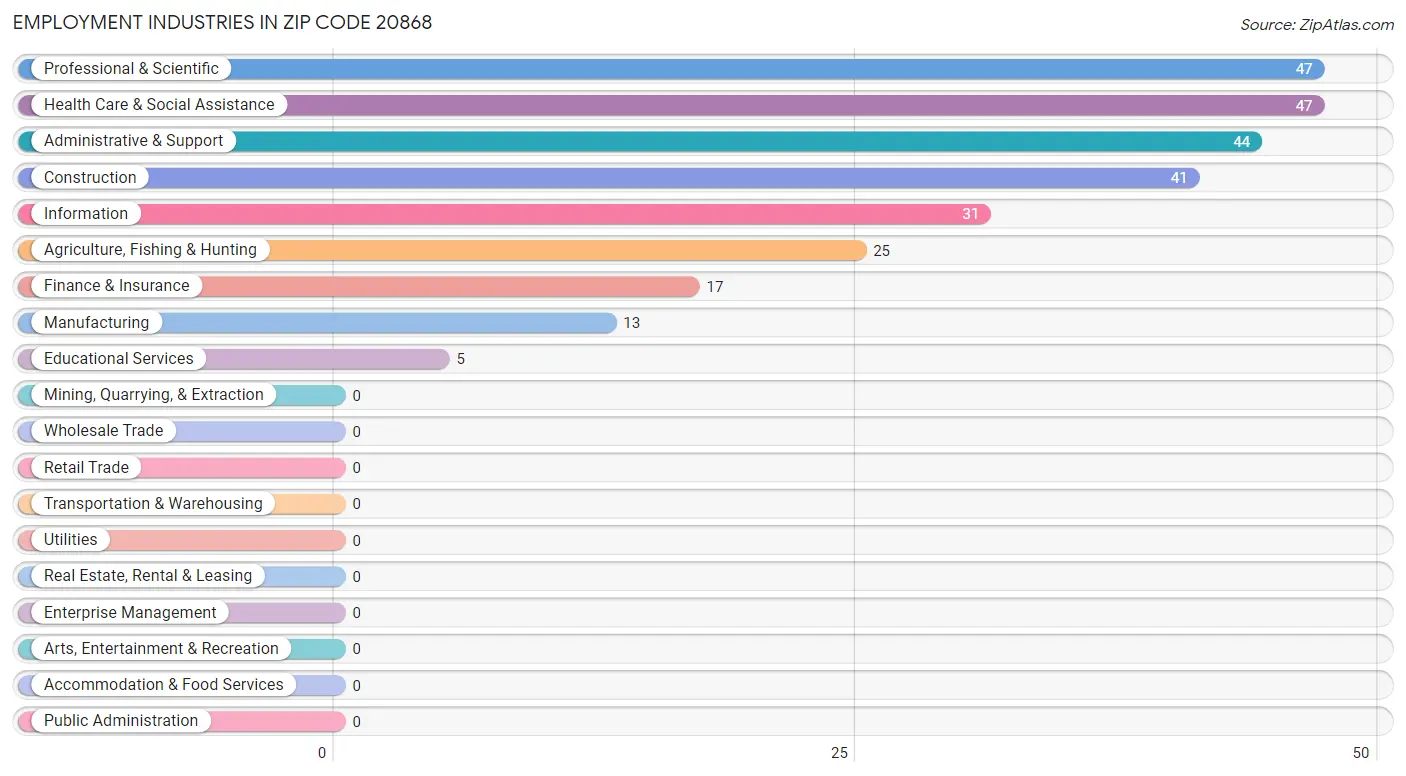Screen dimensions: 1406x776
Task: Select the Arts, Entertainment & Recreation label
Action: [x=161, y=649]
